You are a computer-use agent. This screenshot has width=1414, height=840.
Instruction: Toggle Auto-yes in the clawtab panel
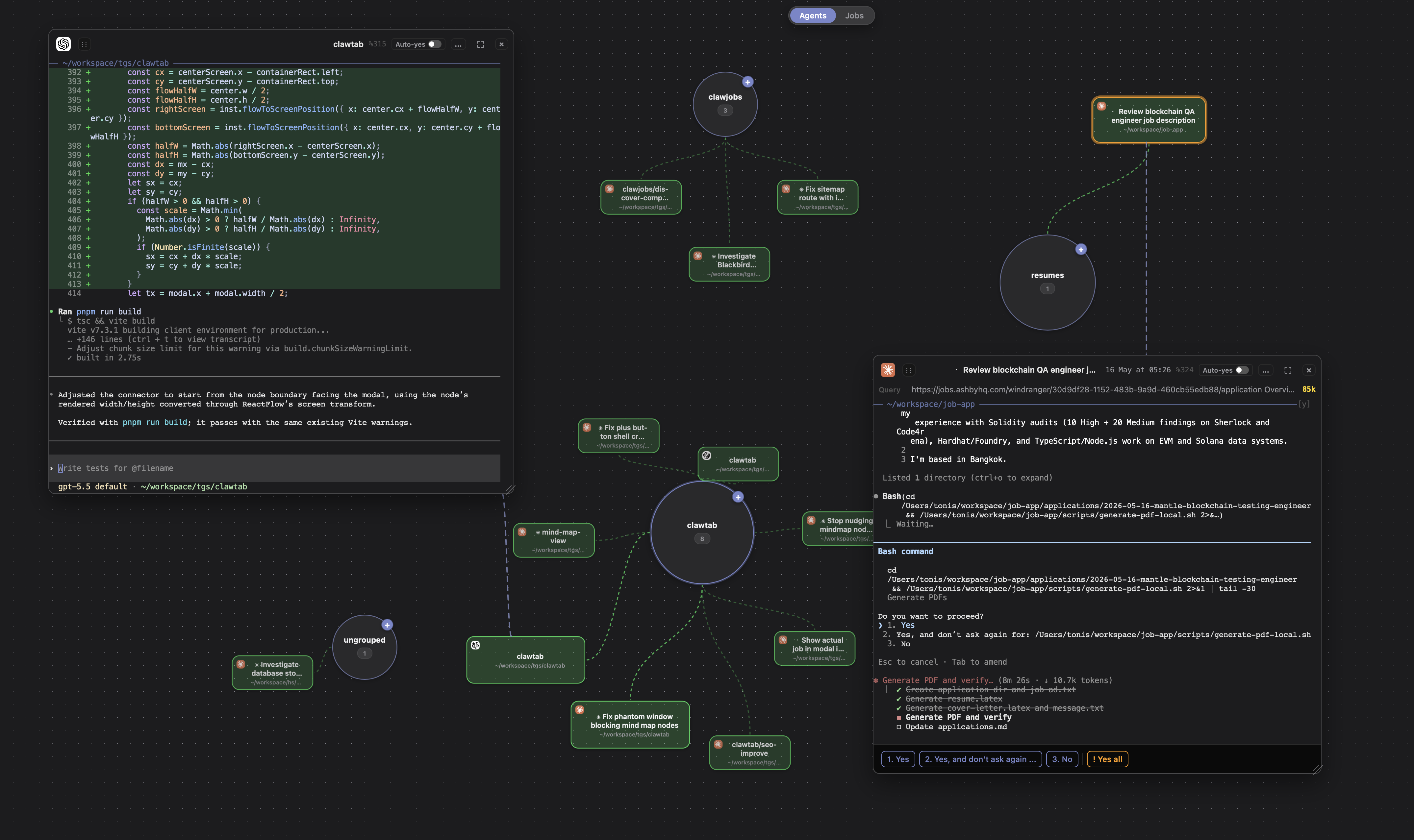pyautogui.click(x=434, y=44)
